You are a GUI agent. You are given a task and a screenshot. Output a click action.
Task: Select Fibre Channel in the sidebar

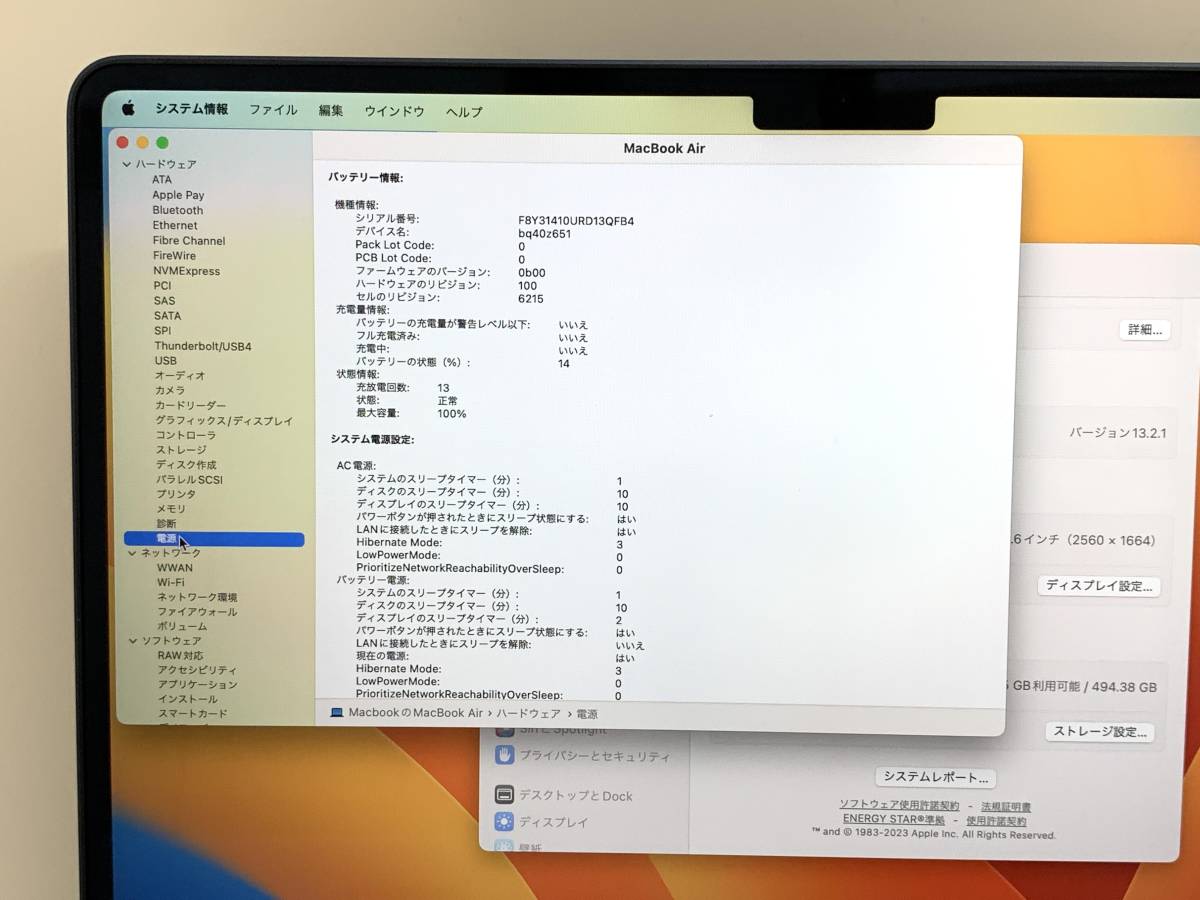pos(189,241)
